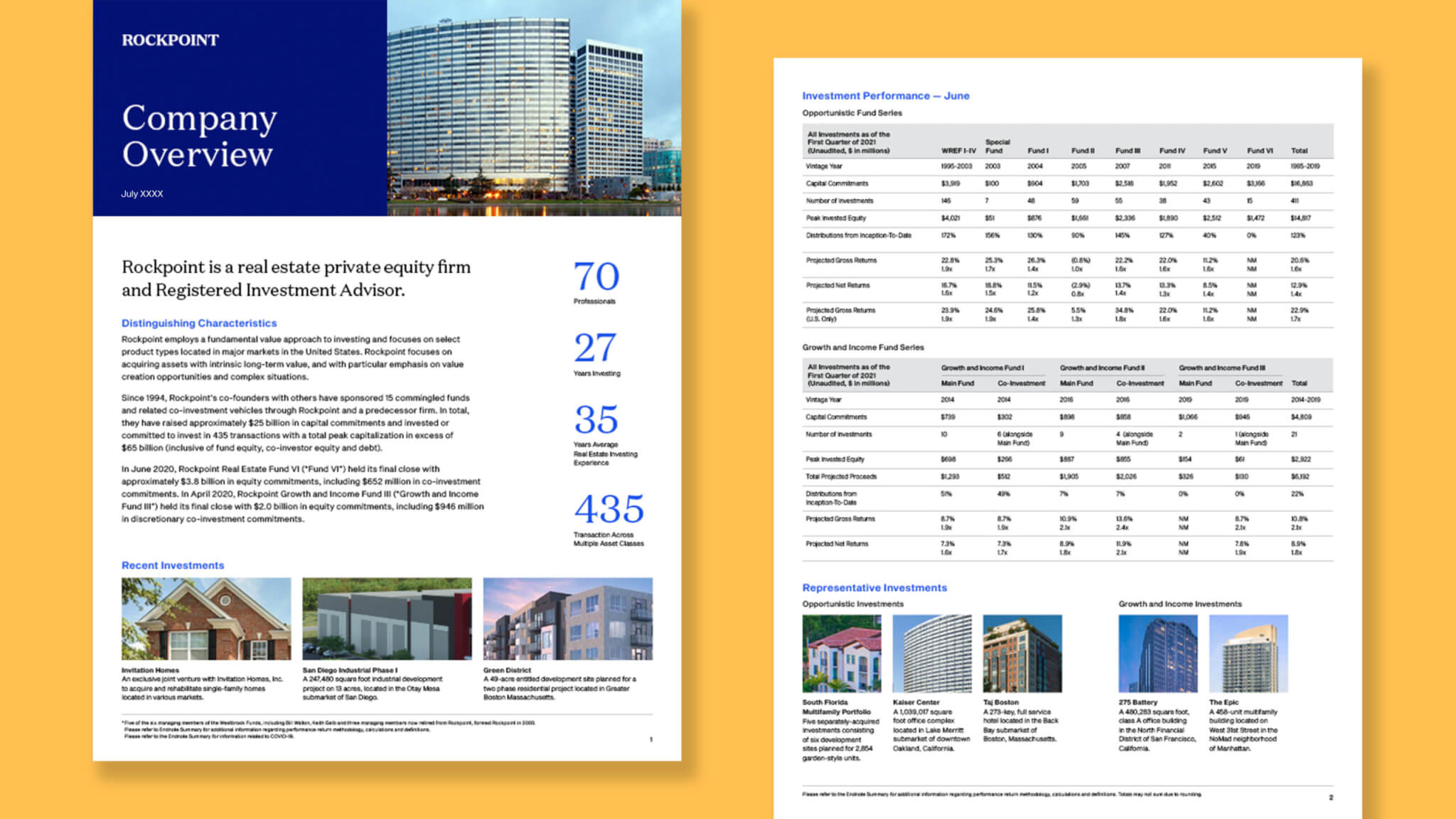1456x819 pixels.
Task: Click the 'Growth and Income Investments' subheading
Action: (x=1180, y=604)
